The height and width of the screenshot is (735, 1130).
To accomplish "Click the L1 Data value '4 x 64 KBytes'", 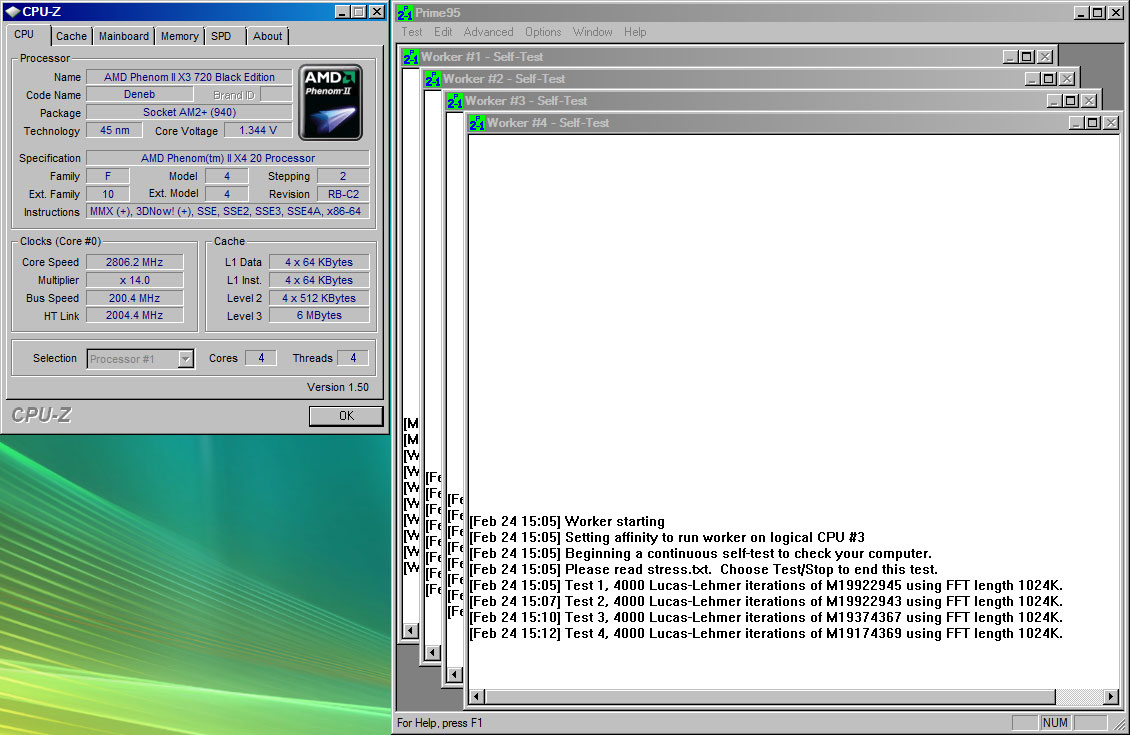I will click(319, 262).
